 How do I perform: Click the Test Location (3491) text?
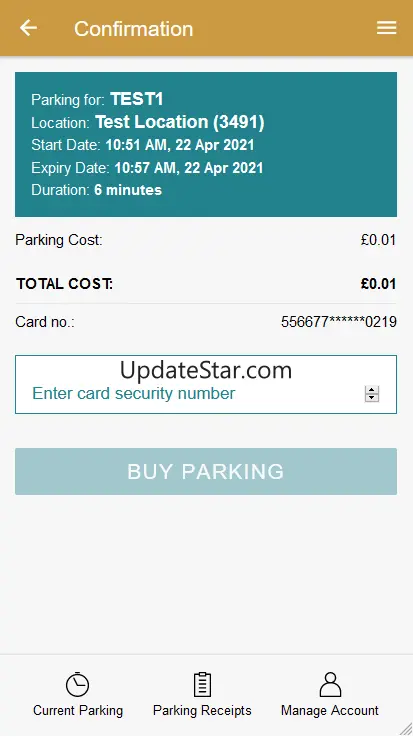point(180,122)
